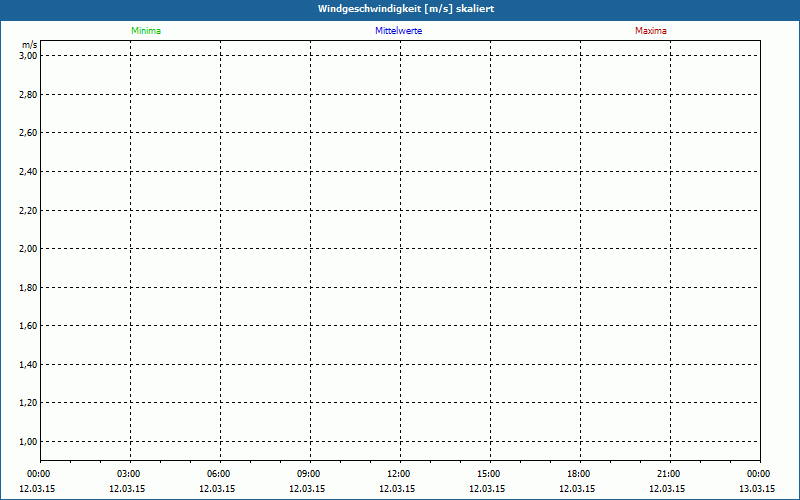Click the 06:00 time axis label
Image resolution: width=800 pixels, height=500 pixels.
coord(219,474)
